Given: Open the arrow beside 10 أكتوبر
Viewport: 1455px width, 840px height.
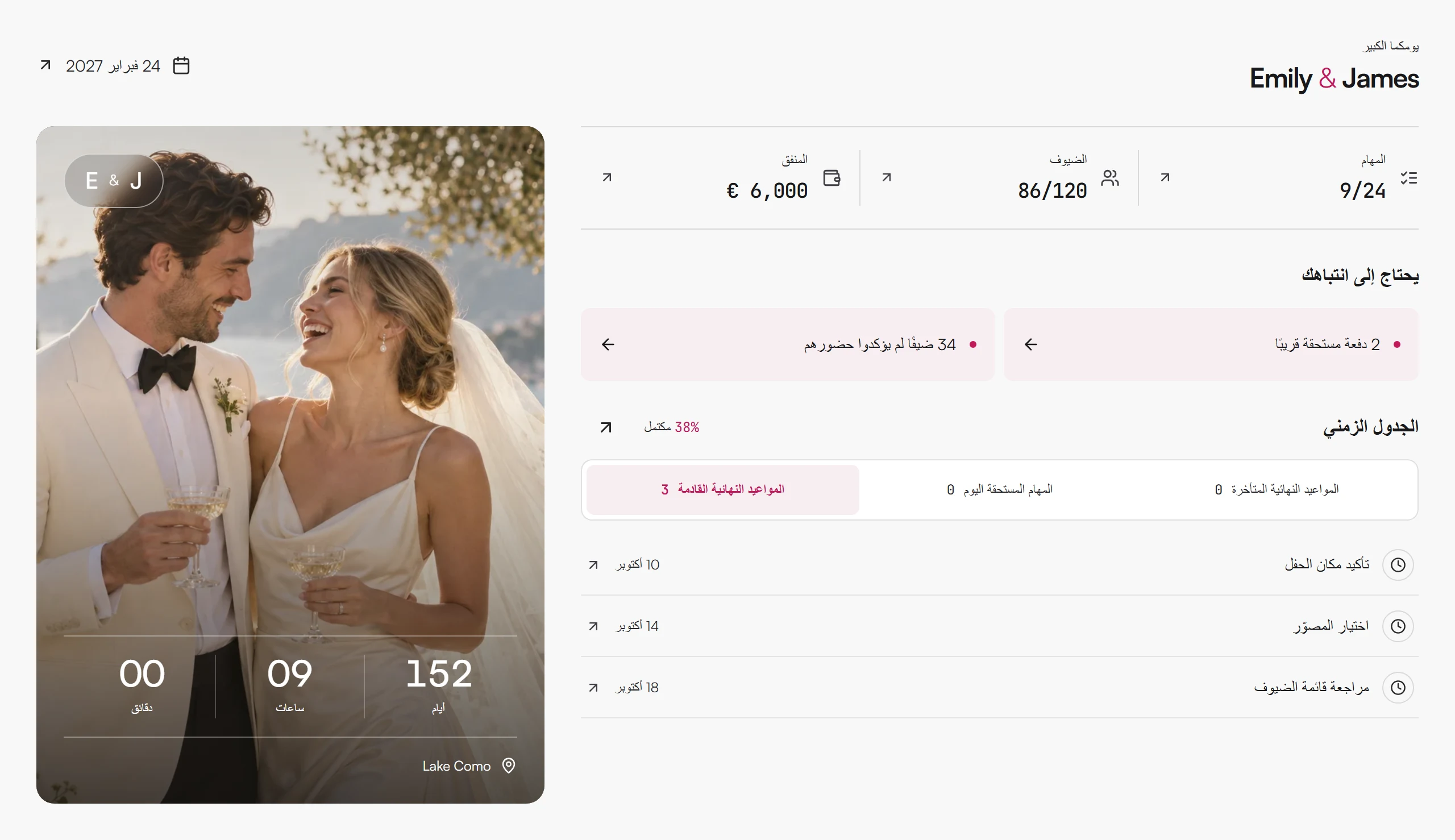Looking at the screenshot, I should coord(594,564).
